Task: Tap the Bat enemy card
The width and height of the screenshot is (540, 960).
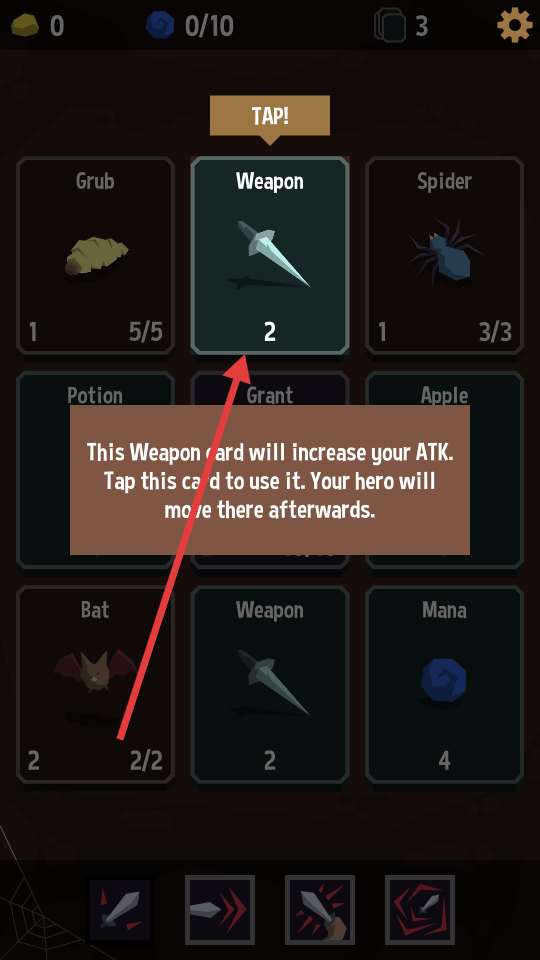Action: [x=95, y=684]
